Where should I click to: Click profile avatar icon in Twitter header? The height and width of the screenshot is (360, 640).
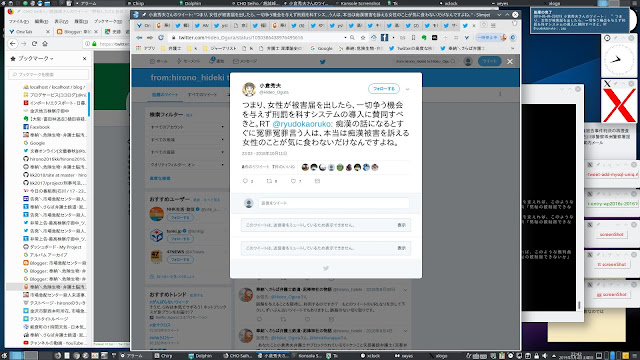pos(468,61)
